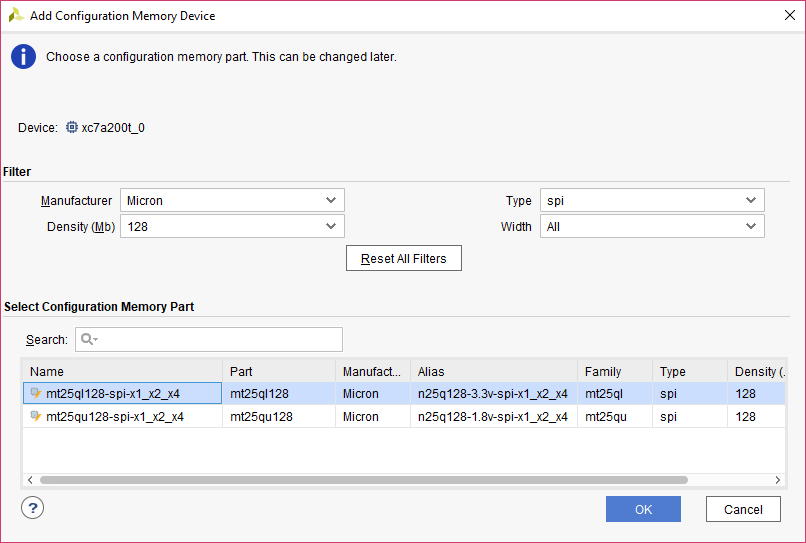Image resolution: width=806 pixels, height=543 pixels.
Task: Click the mt25qu128 memory part icon
Action: click(x=36, y=417)
